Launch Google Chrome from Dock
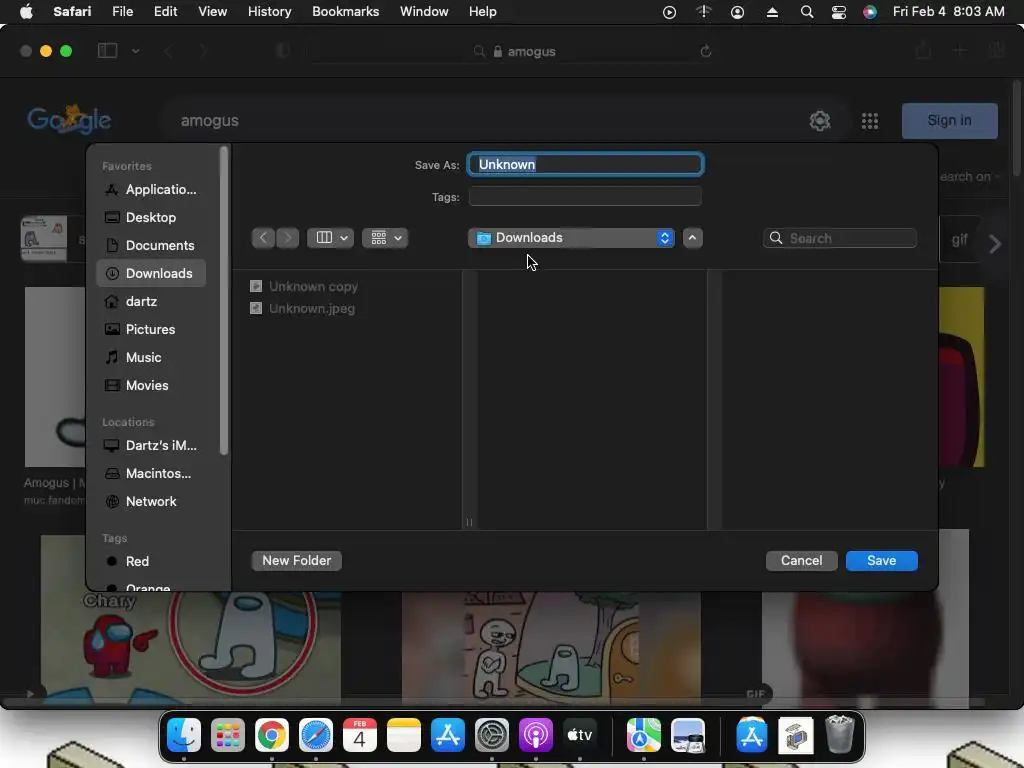This screenshot has height=768, width=1024. tap(272, 735)
